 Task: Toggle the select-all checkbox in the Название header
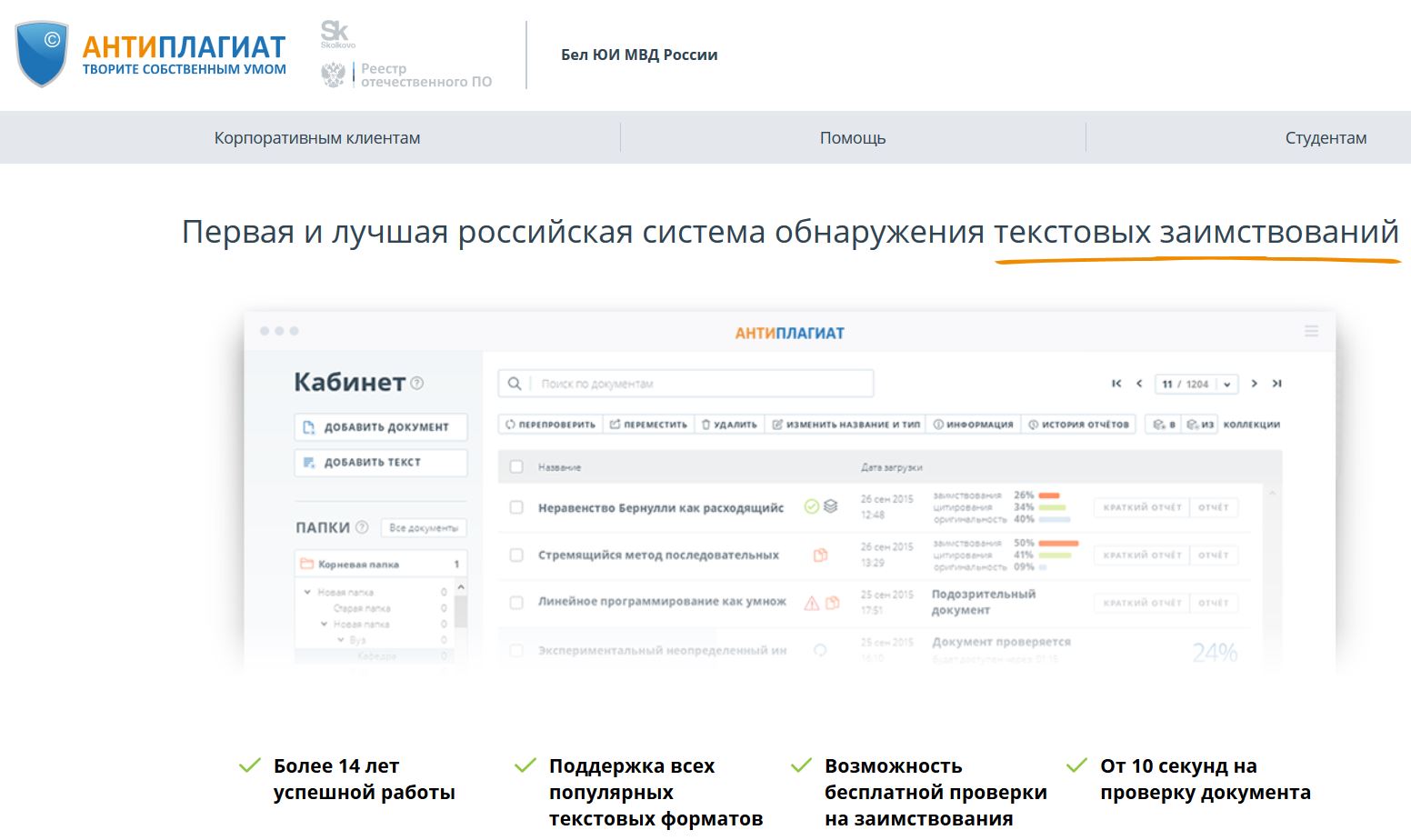(516, 466)
